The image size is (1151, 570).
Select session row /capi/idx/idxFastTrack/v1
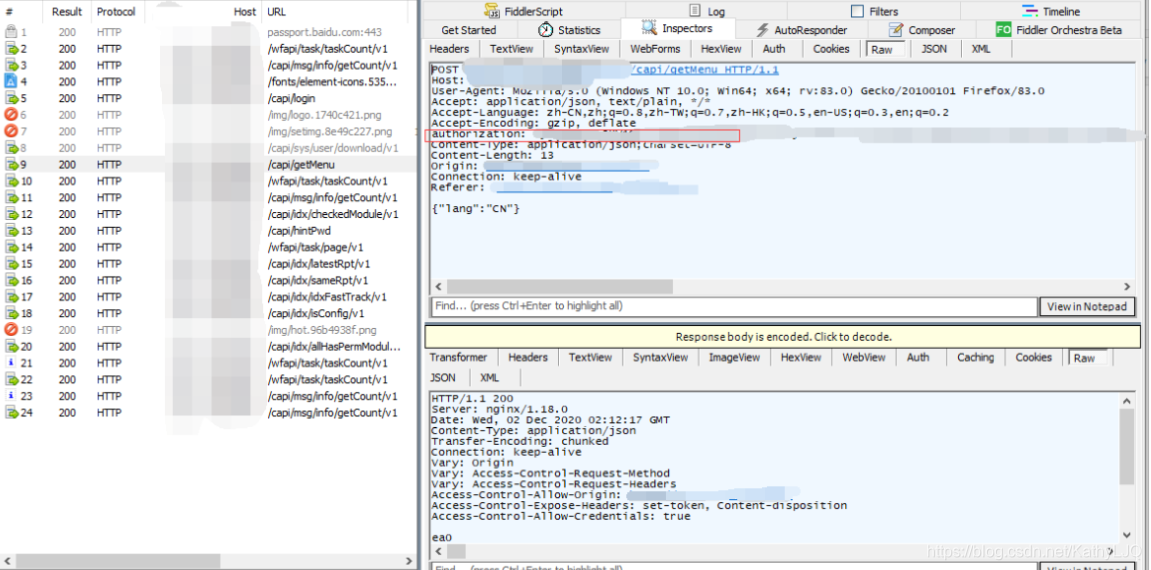208,297
